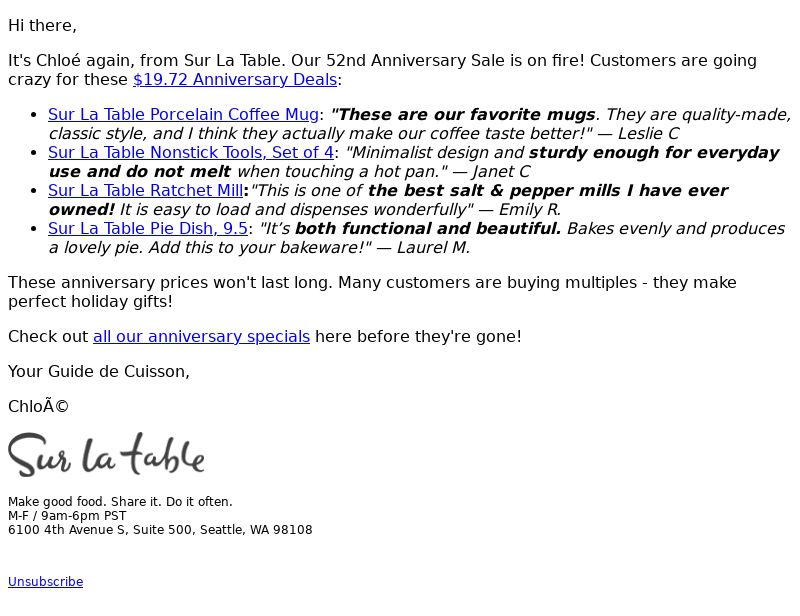
Task: Click the M-F 9am-6pm PST hours line
Action: click(67, 516)
